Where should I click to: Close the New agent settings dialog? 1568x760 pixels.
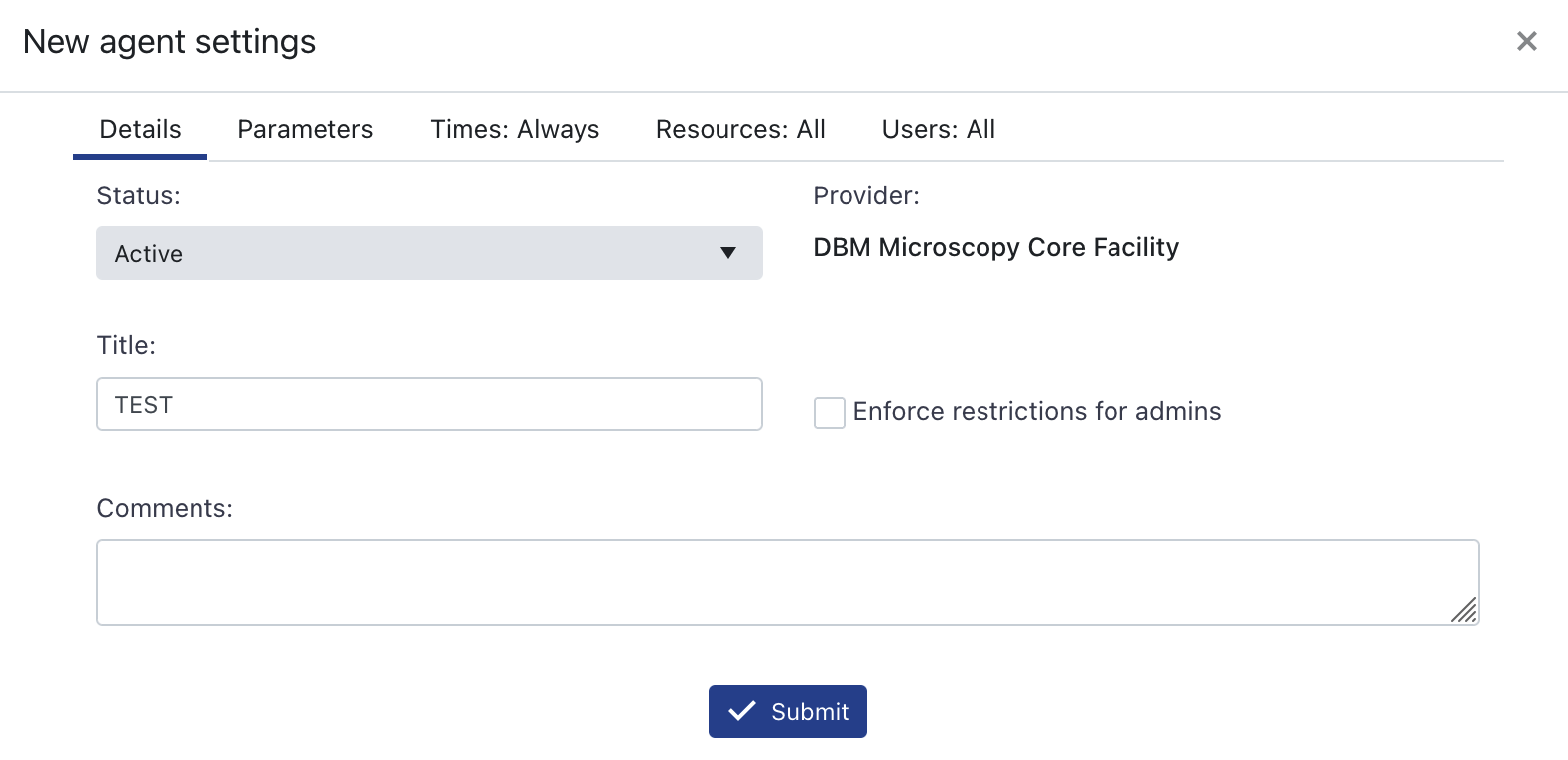click(x=1526, y=41)
